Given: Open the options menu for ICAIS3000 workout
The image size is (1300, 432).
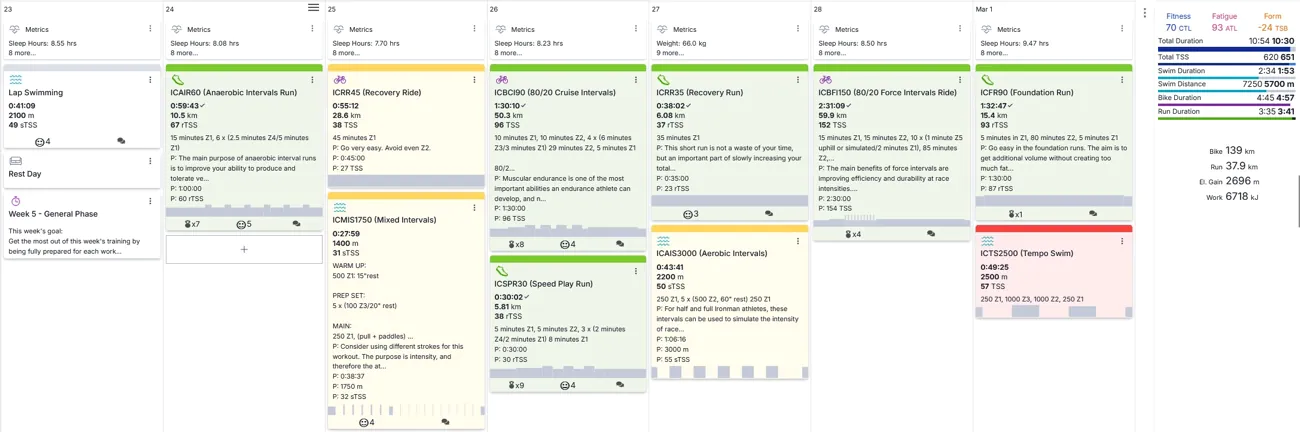Looking at the screenshot, I should click(798, 241).
